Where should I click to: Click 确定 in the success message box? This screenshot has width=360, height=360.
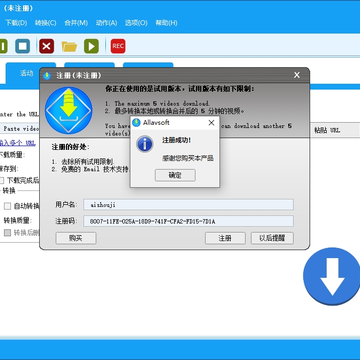(175, 175)
